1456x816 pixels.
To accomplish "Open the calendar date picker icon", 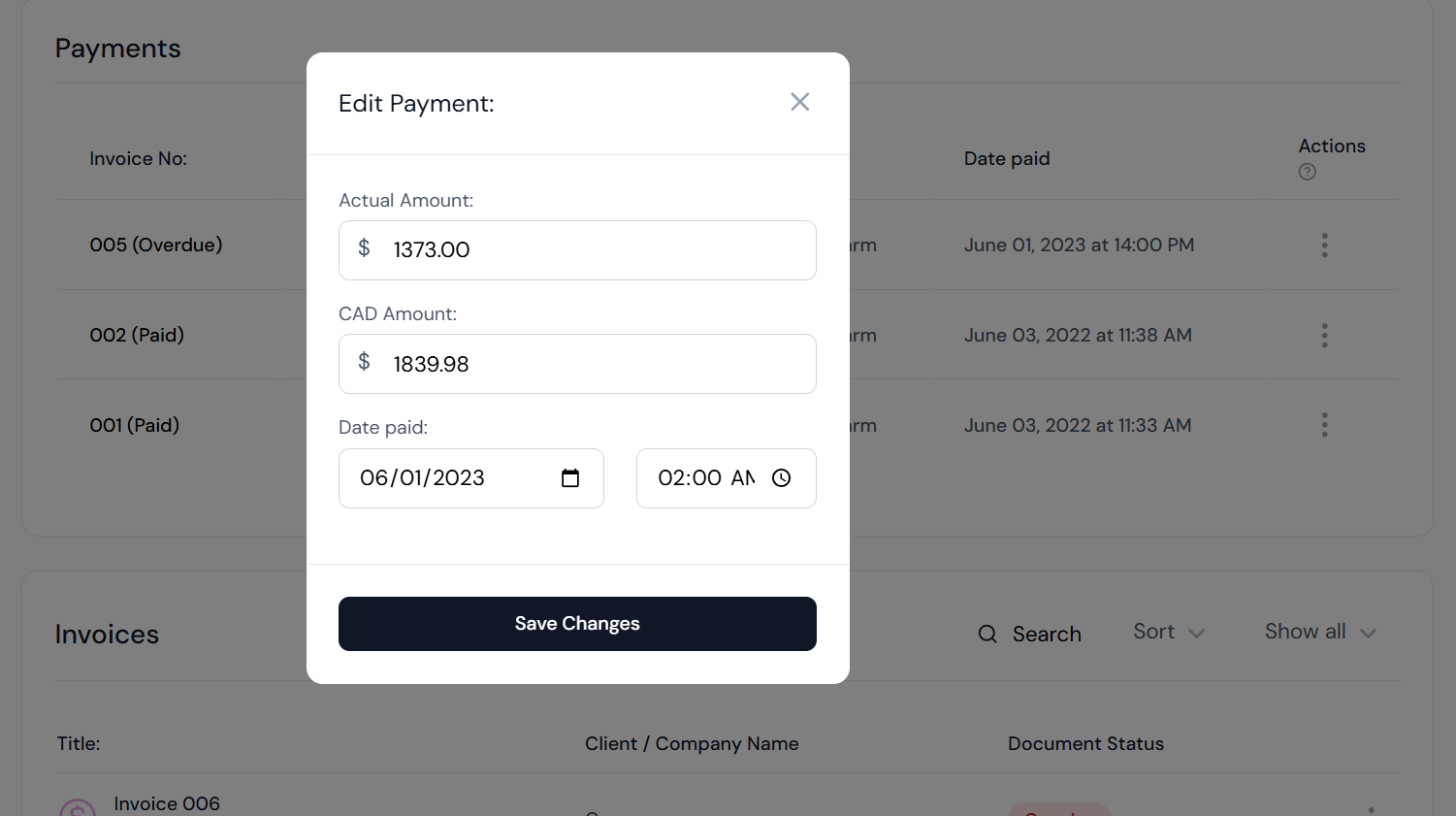I will [x=570, y=478].
